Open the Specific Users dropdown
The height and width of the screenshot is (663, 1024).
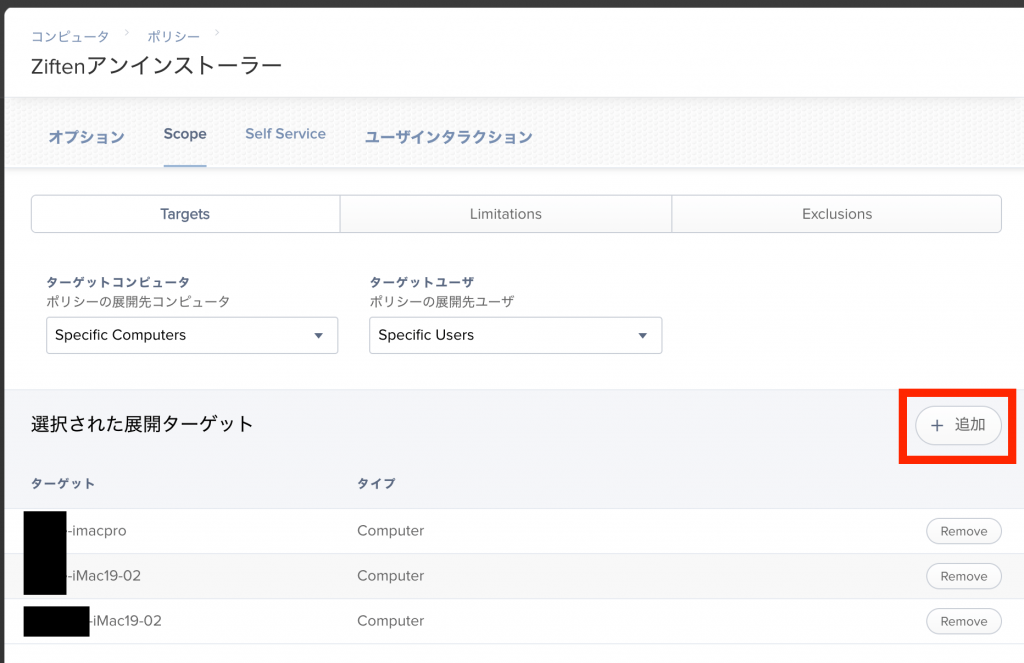coord(515,335)
